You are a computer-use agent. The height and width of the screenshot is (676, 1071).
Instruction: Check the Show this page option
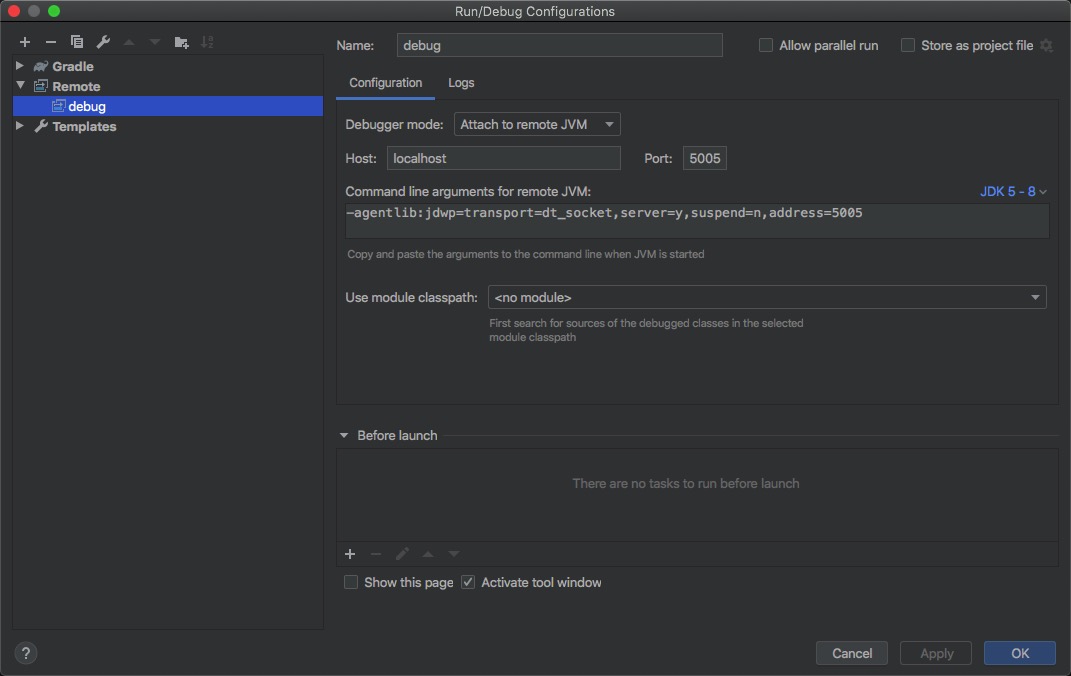tap(351, 582)
